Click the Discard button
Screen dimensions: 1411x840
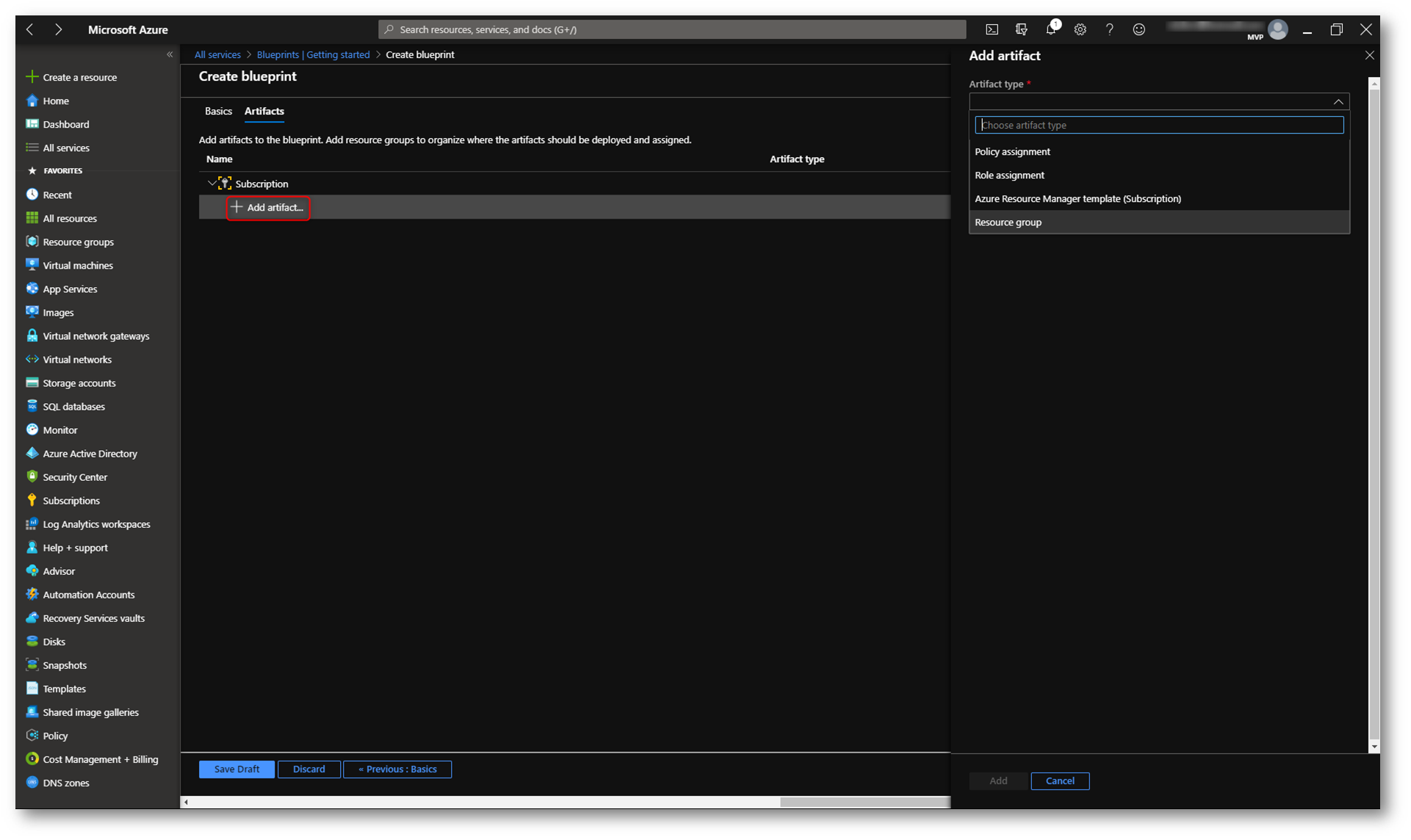point(308,769)
